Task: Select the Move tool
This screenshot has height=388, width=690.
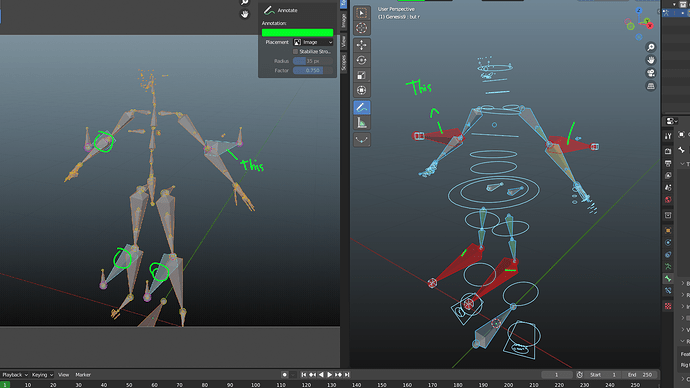Action: (x=361, y=45)
